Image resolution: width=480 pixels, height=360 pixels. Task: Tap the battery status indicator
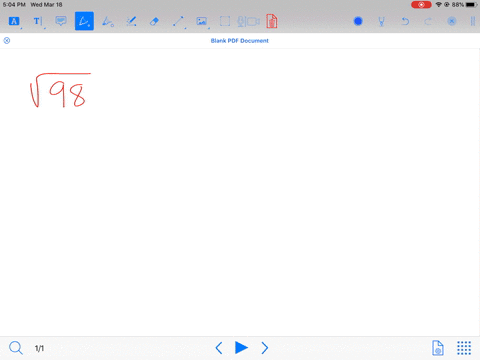tap(471, 5)
